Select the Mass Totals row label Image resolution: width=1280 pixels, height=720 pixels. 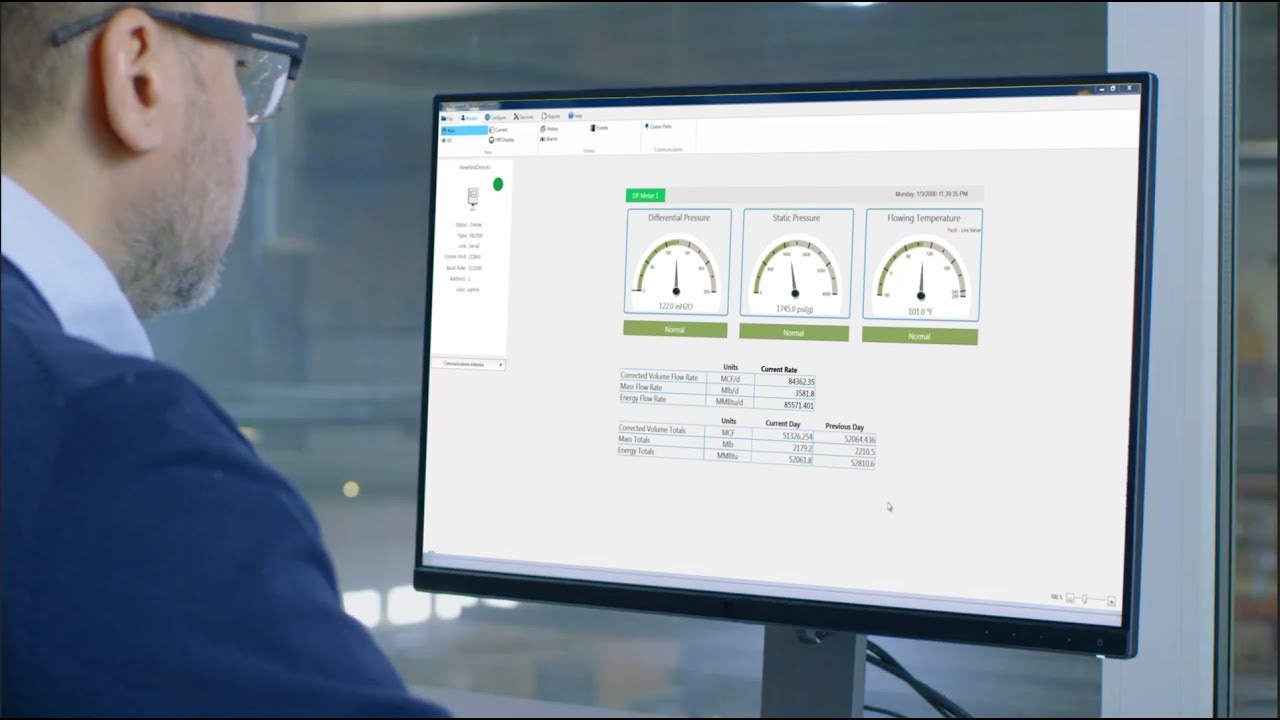pyautogui.click(x=634, y=439)
